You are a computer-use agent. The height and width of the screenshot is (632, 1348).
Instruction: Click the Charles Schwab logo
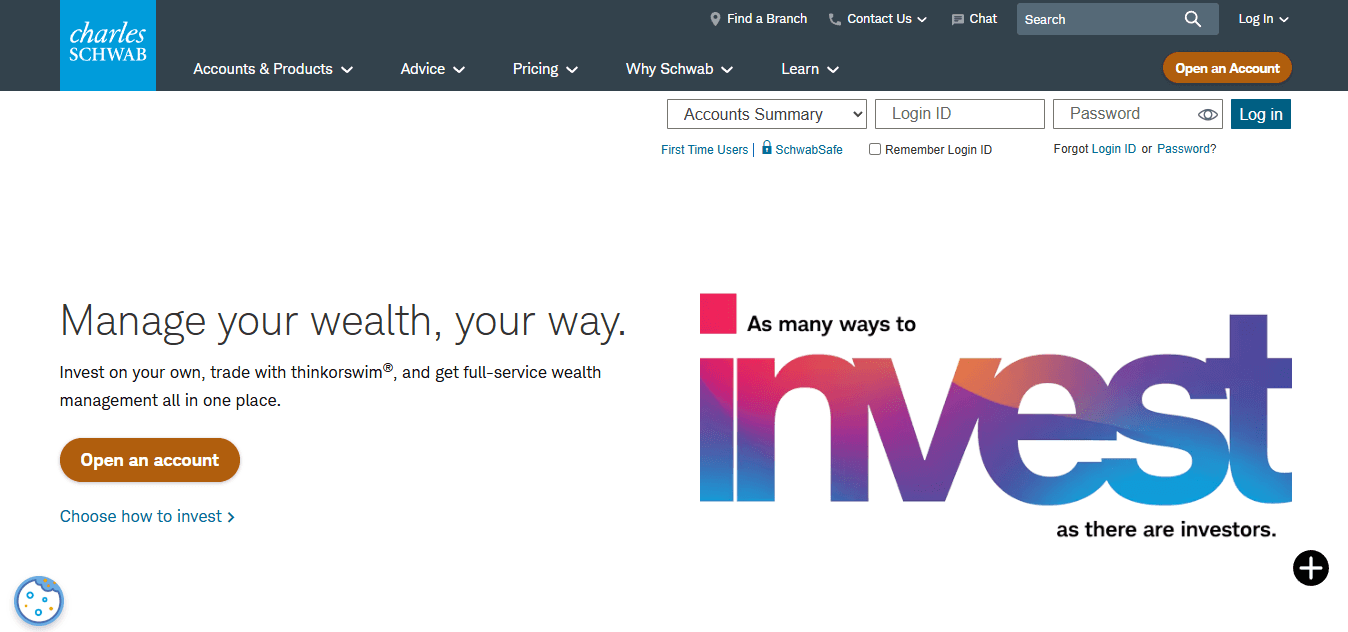107,45
